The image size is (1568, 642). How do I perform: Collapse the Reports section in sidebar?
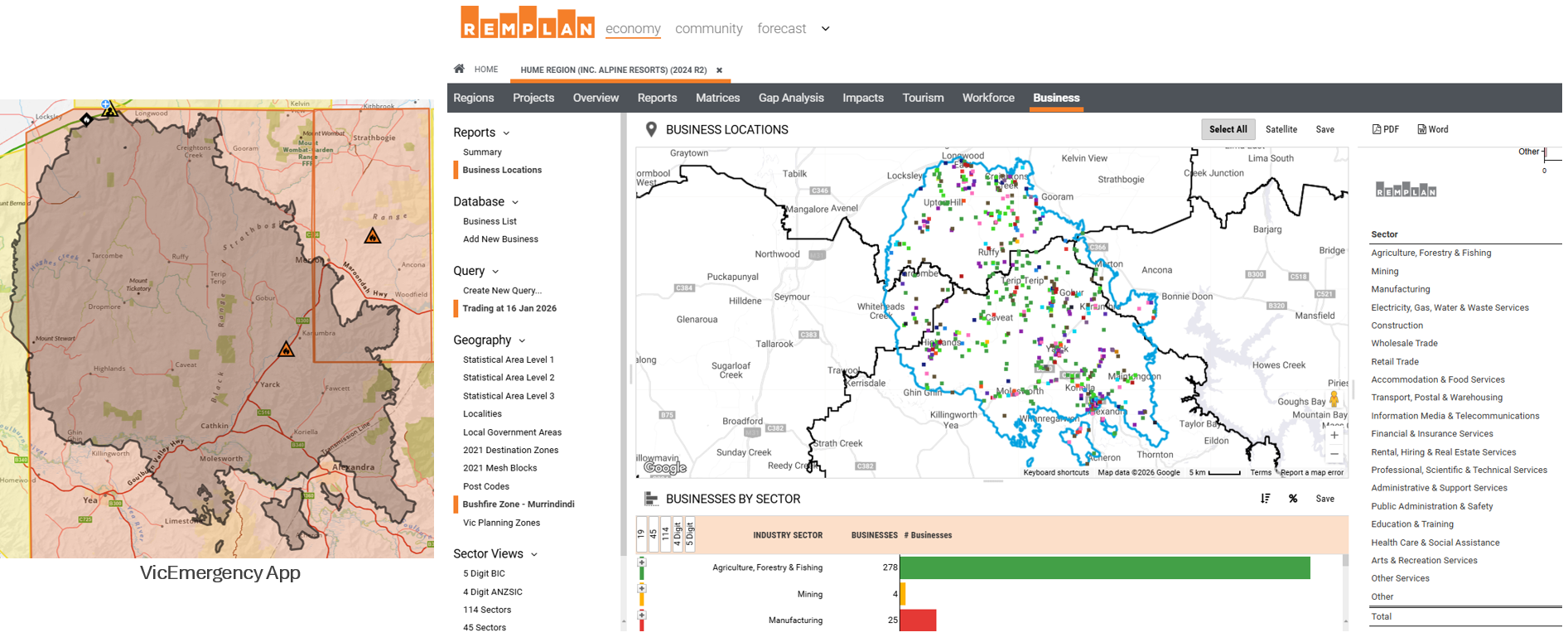(x=506, y=133)
